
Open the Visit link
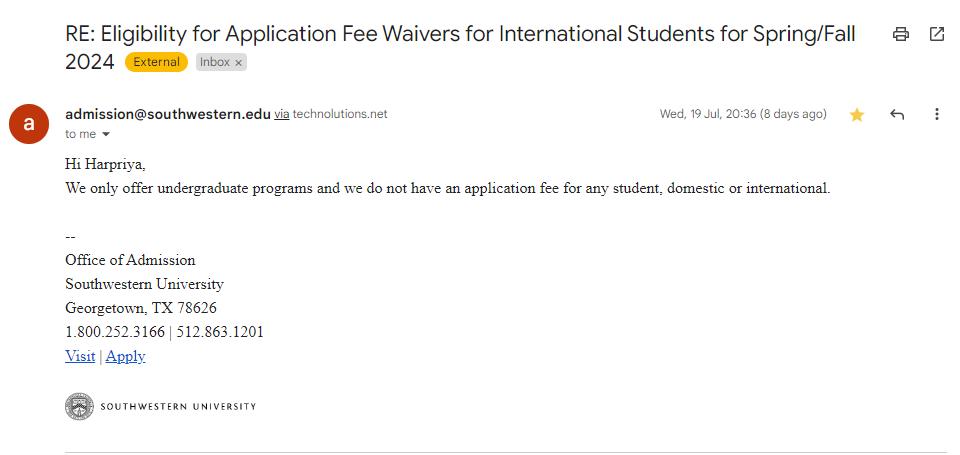click(80, 356)
